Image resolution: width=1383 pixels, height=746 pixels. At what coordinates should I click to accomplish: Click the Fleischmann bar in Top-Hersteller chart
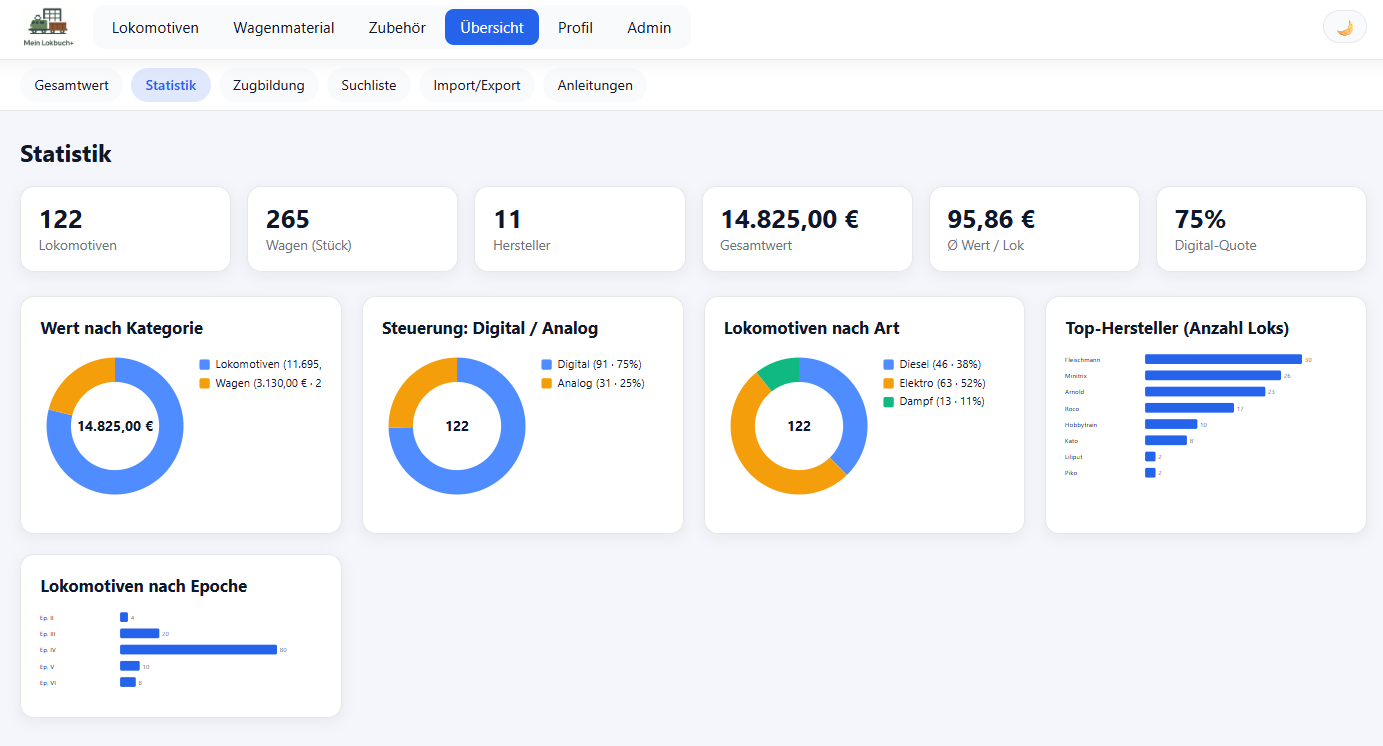[1223, 359]
